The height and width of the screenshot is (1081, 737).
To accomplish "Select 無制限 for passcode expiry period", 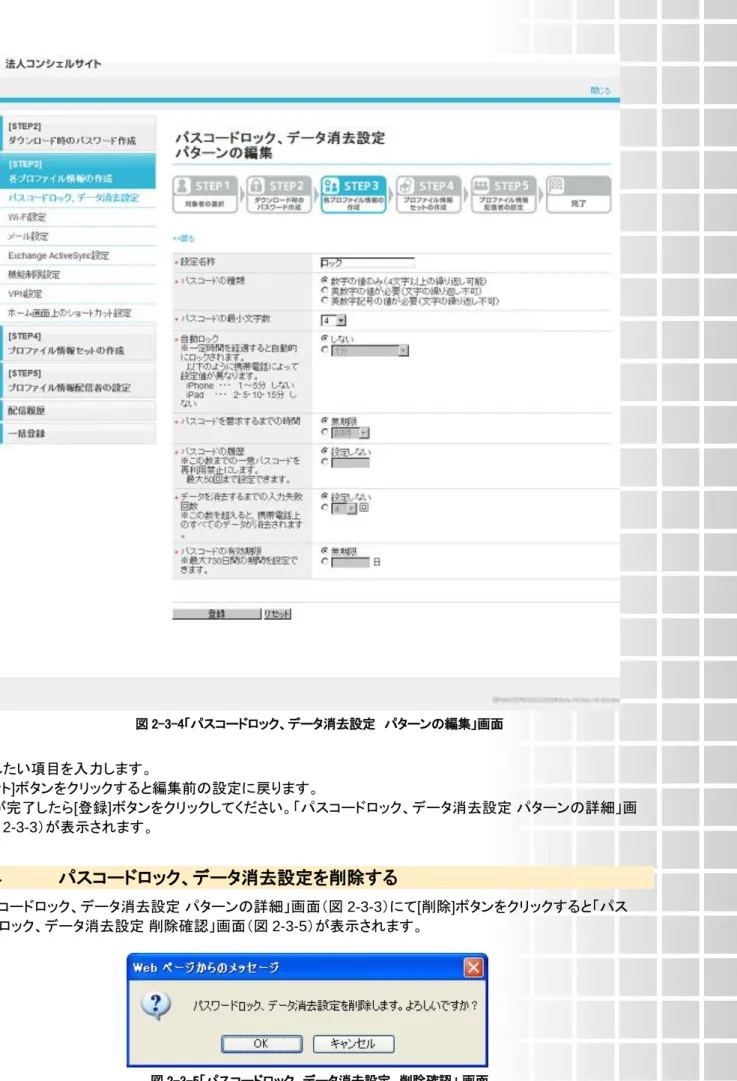I will coord(325,551).
